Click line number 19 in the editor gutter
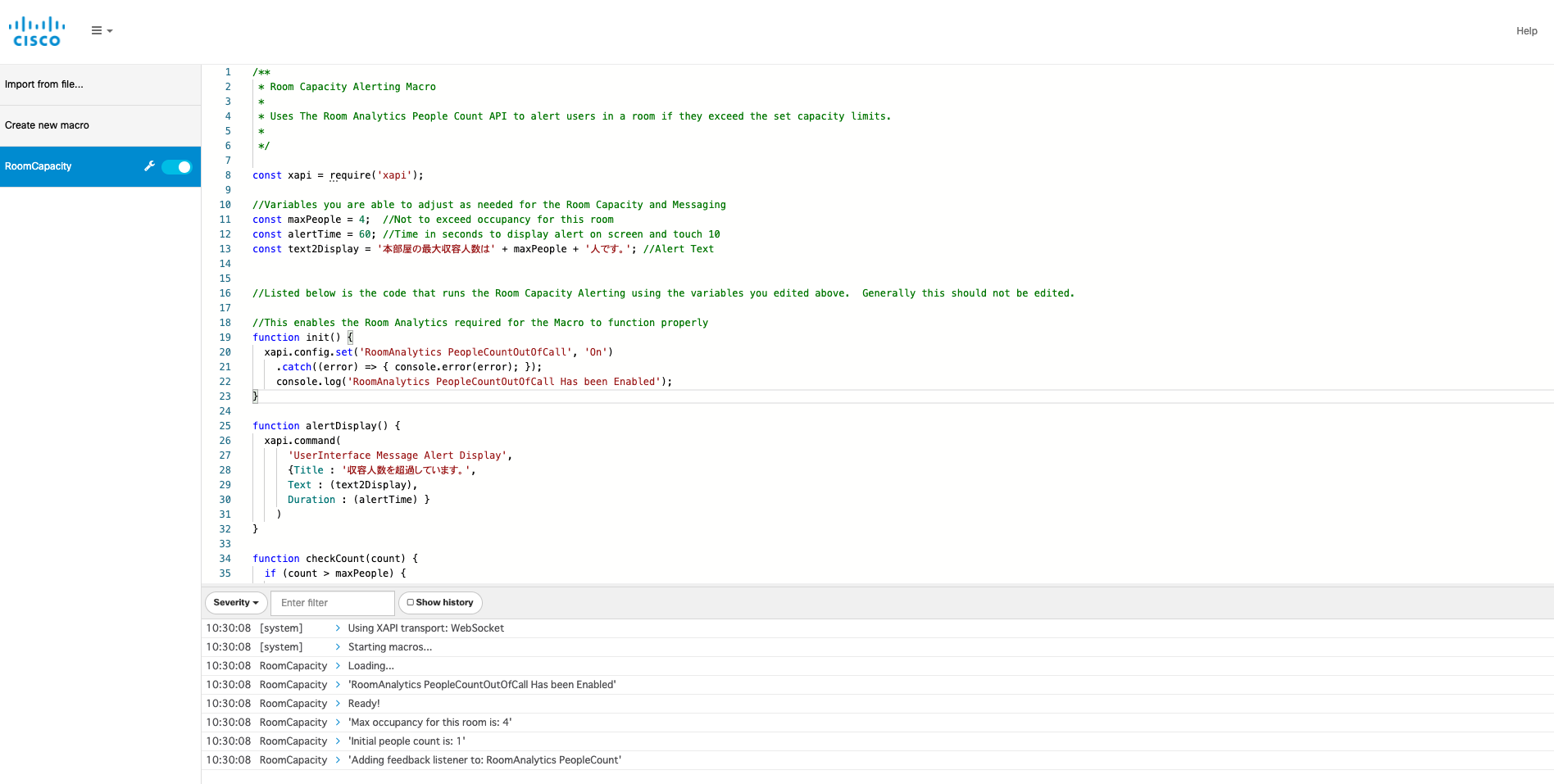This screenshot has width=1554, height=784. click(x=225, y=338)
